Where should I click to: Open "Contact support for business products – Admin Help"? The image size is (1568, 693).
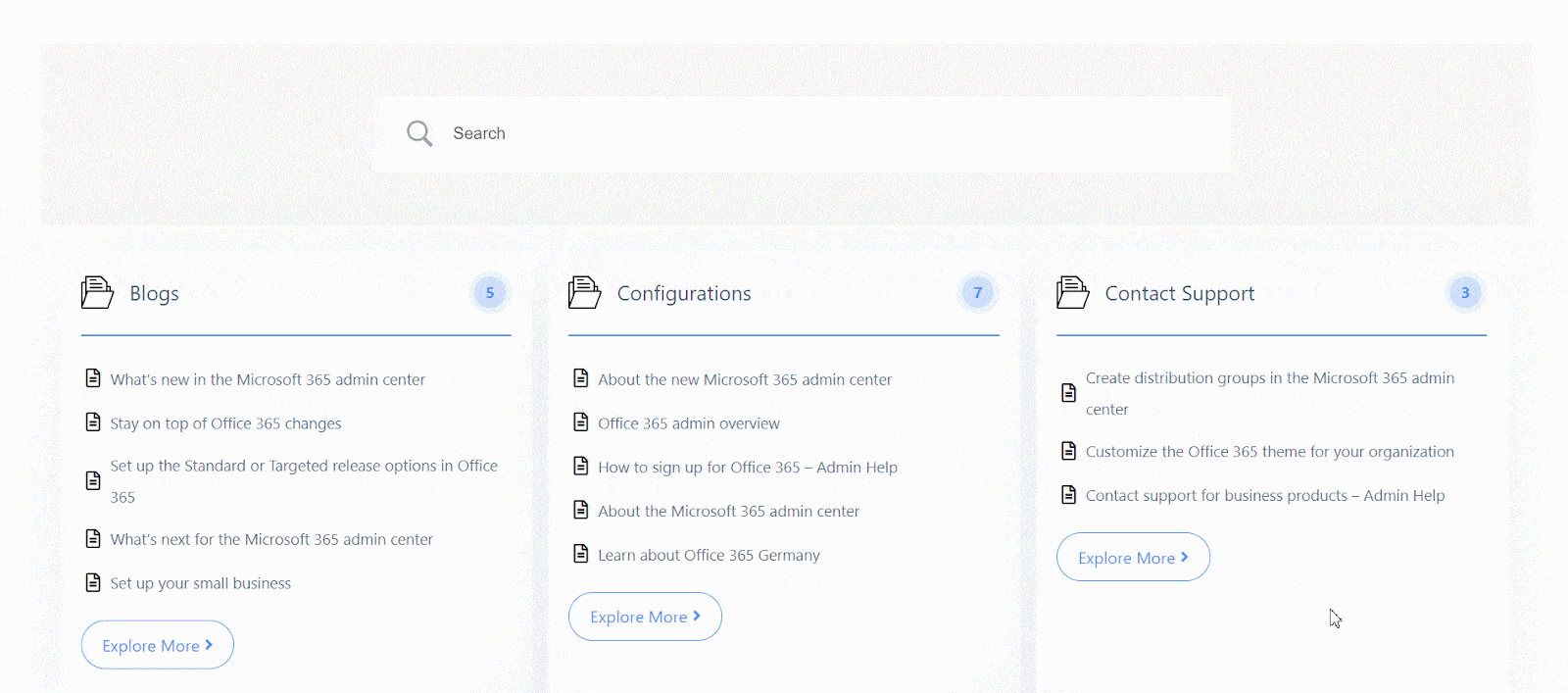tap(1265, 496)
